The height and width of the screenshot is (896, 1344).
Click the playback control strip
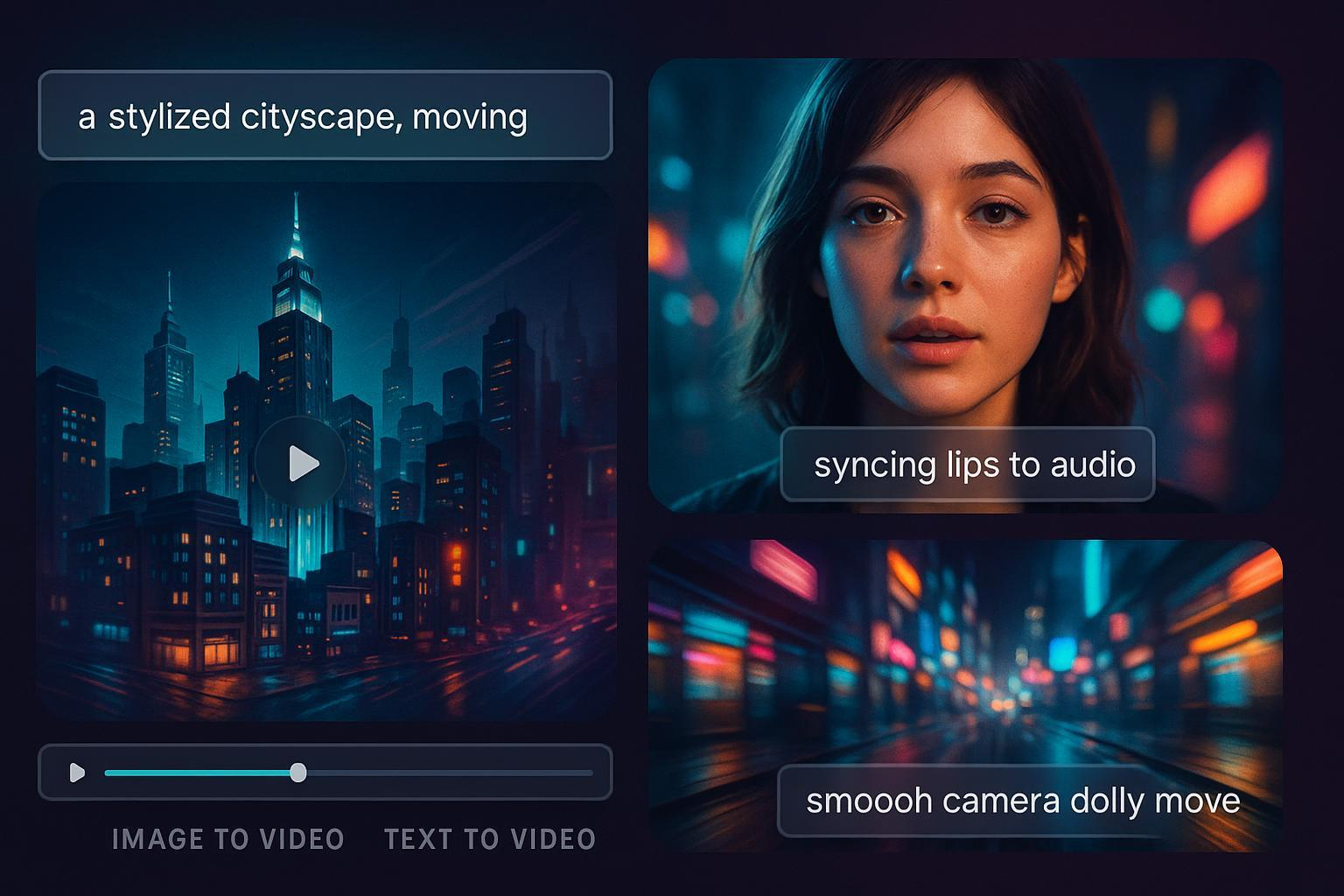click(324, 773)
